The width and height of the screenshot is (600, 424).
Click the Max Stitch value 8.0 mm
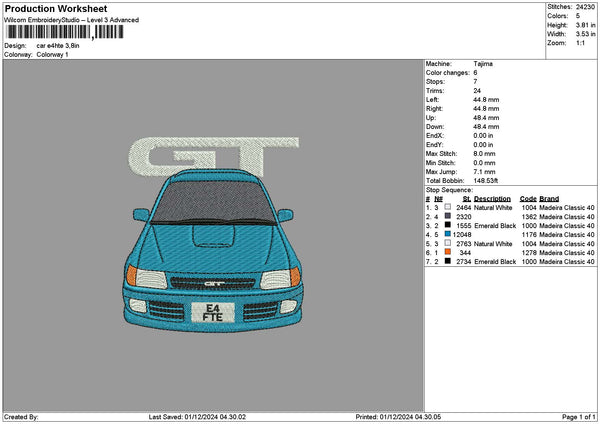coord(484,154)
